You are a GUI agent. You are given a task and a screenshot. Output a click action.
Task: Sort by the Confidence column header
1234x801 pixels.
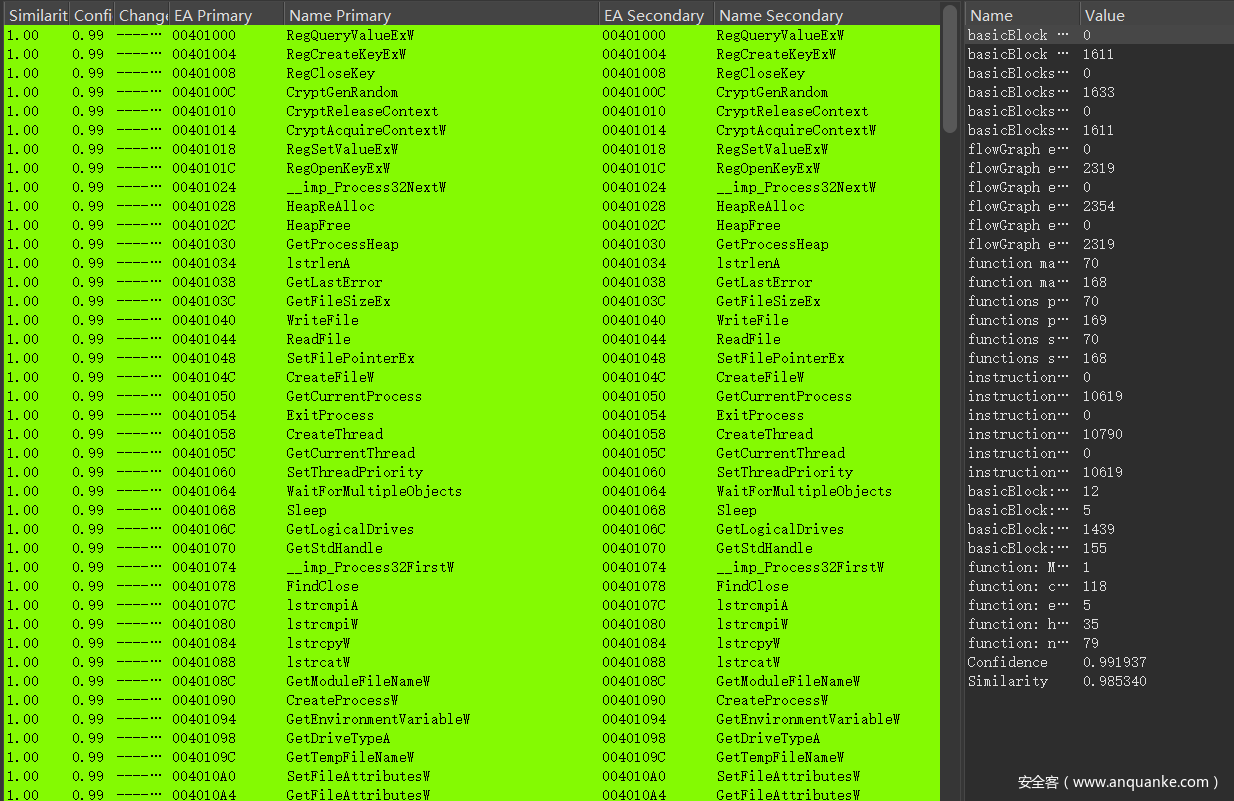pos(91,15)
